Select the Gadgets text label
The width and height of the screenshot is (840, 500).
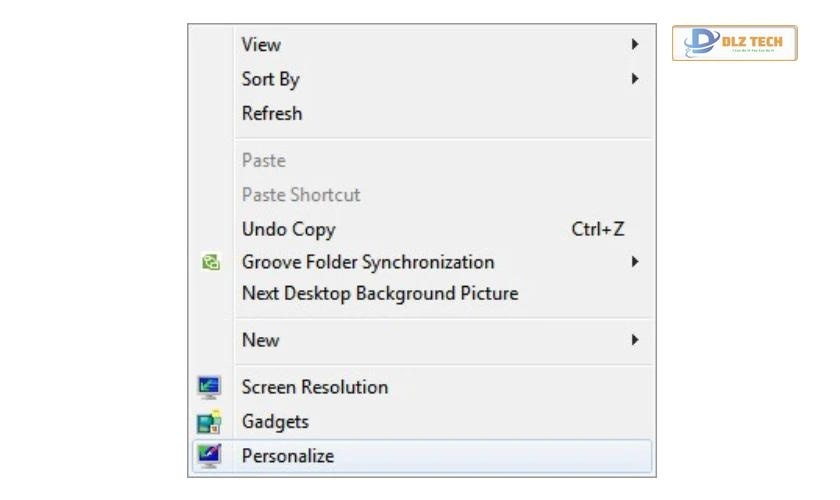(275, 422)
